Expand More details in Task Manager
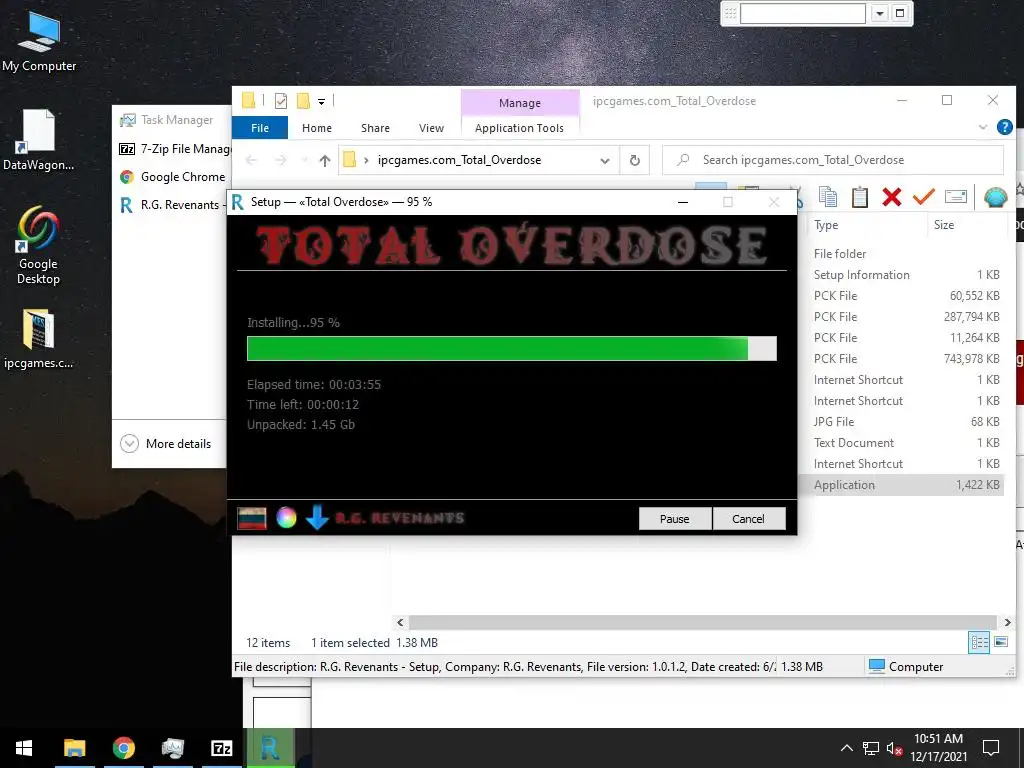 pos(166,444)
